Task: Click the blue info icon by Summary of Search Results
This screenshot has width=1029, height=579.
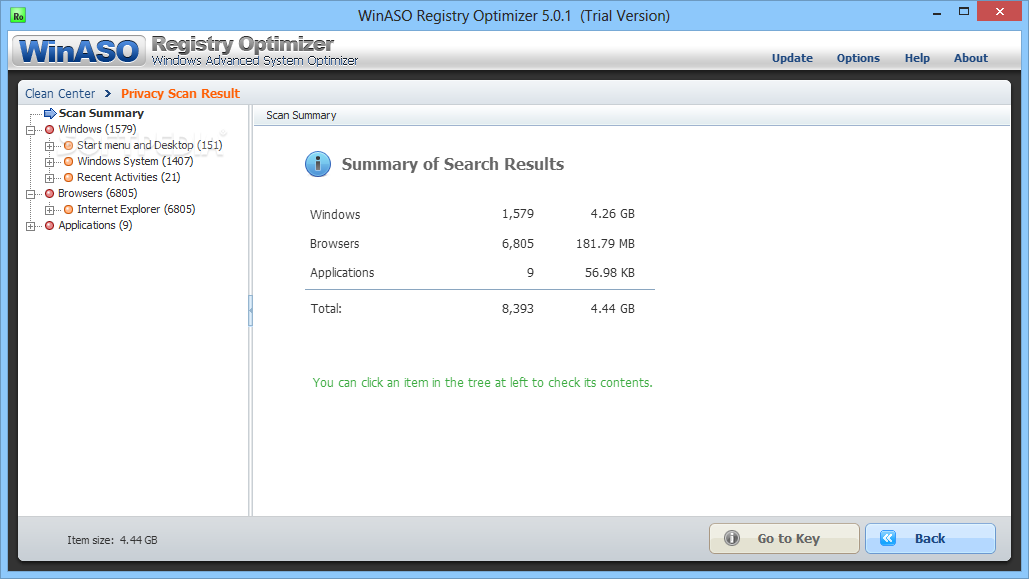Action: click(x=318, y=164)
